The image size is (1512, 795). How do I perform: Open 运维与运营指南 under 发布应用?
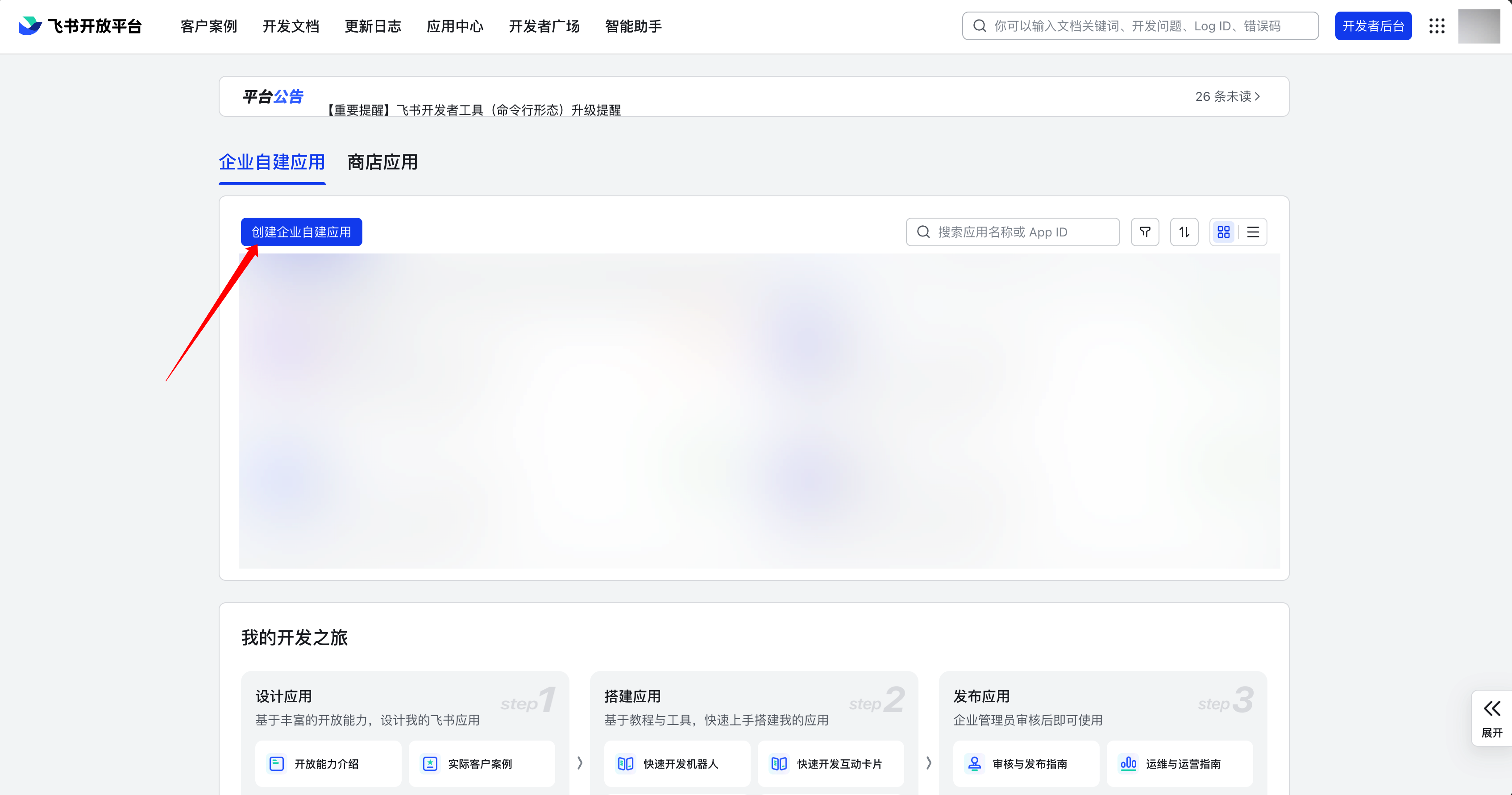tap(1180, 764)
